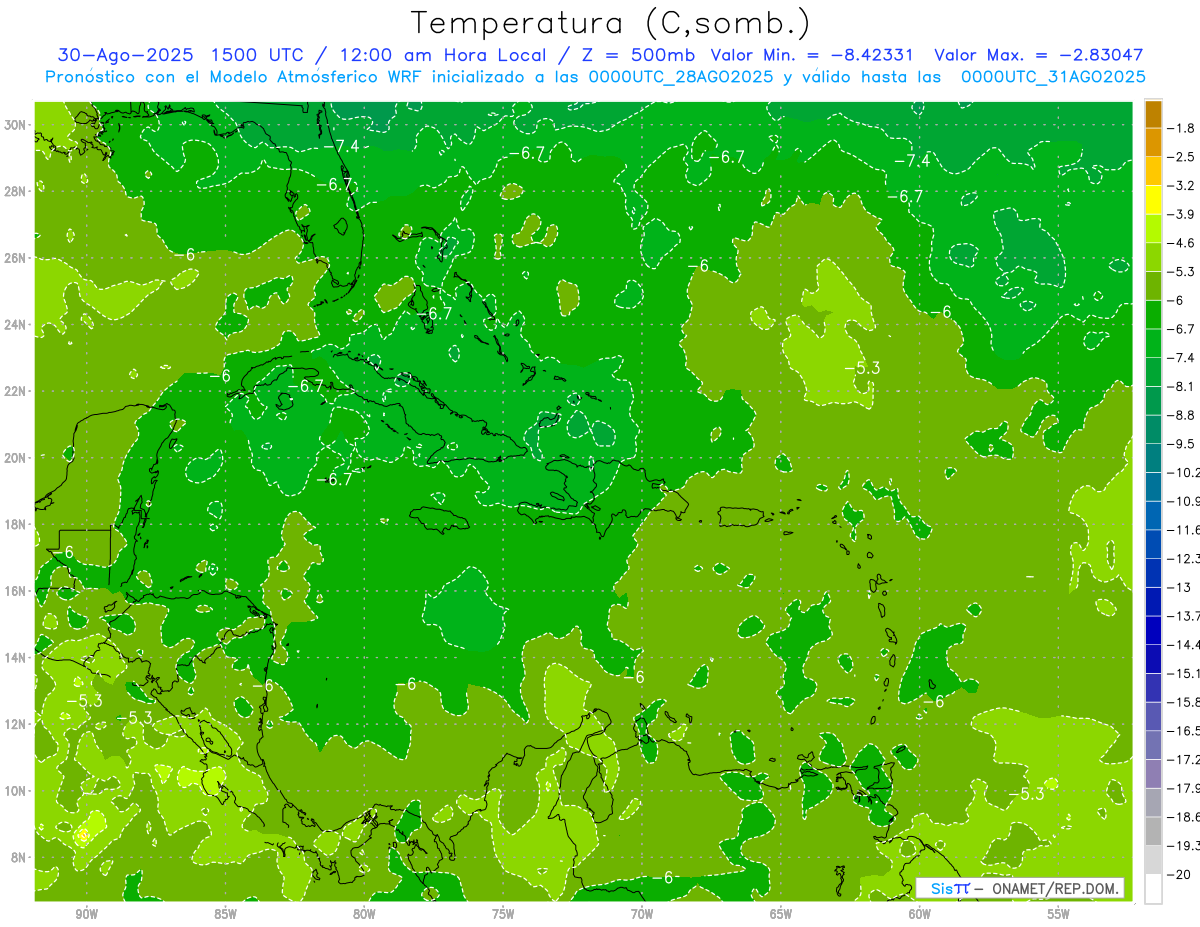Select the '30-Ago-2025' date in the header
The image size is (1200, 927).
point(127,55)
